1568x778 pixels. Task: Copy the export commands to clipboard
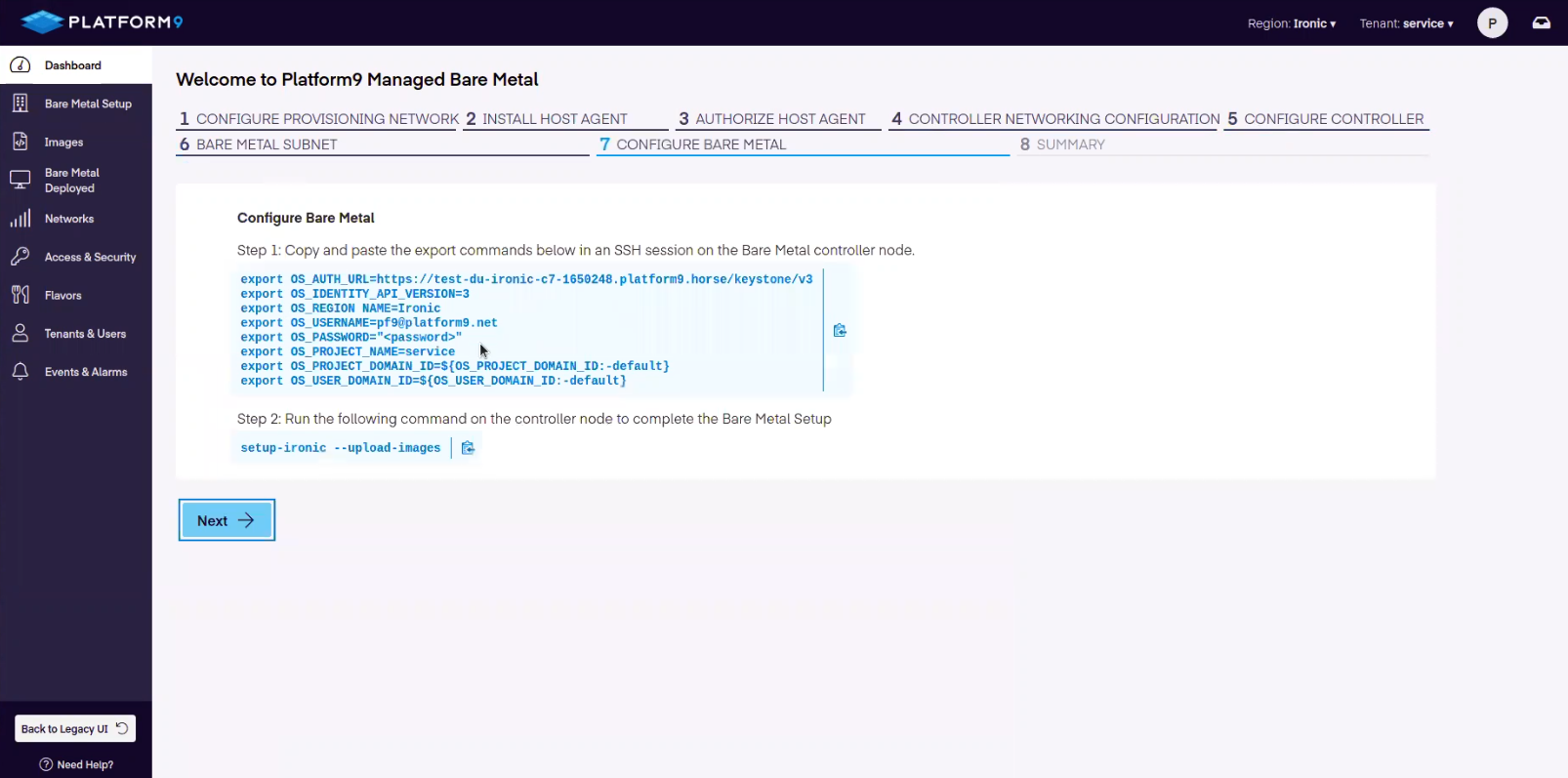coord(840,331)
